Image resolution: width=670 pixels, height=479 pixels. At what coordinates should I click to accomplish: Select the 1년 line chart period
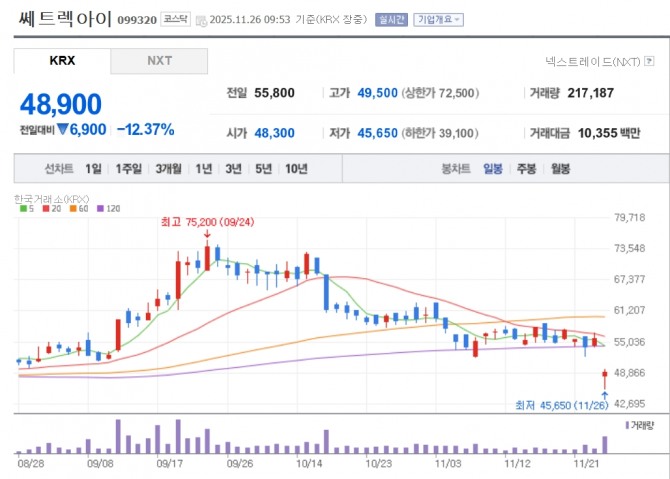pyautogui.click(x=204, y=169)
